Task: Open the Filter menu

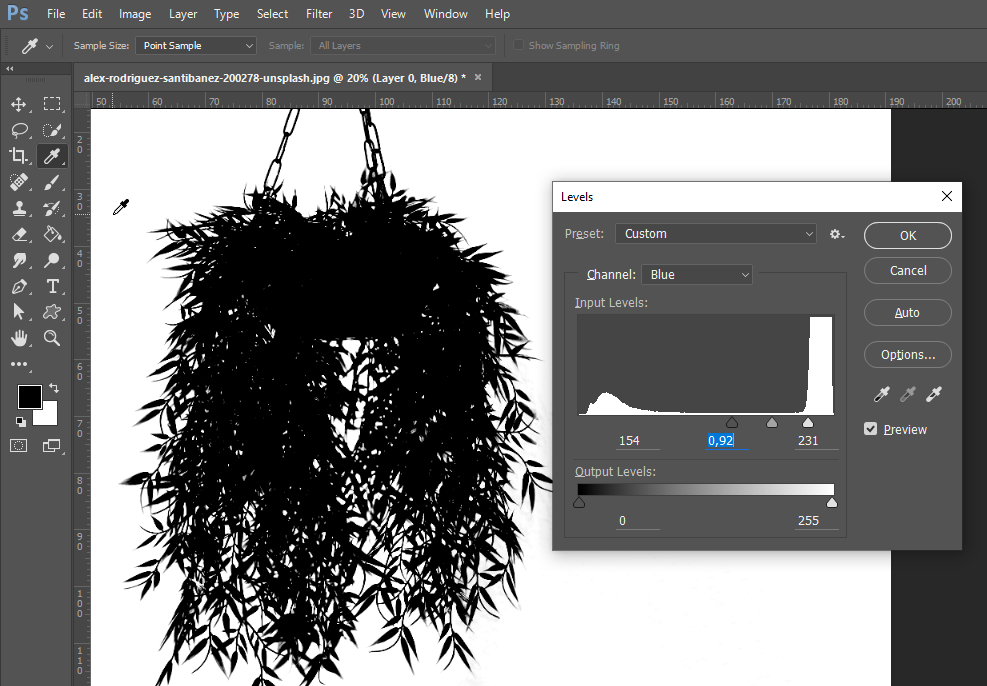Action: coord(319,14)
